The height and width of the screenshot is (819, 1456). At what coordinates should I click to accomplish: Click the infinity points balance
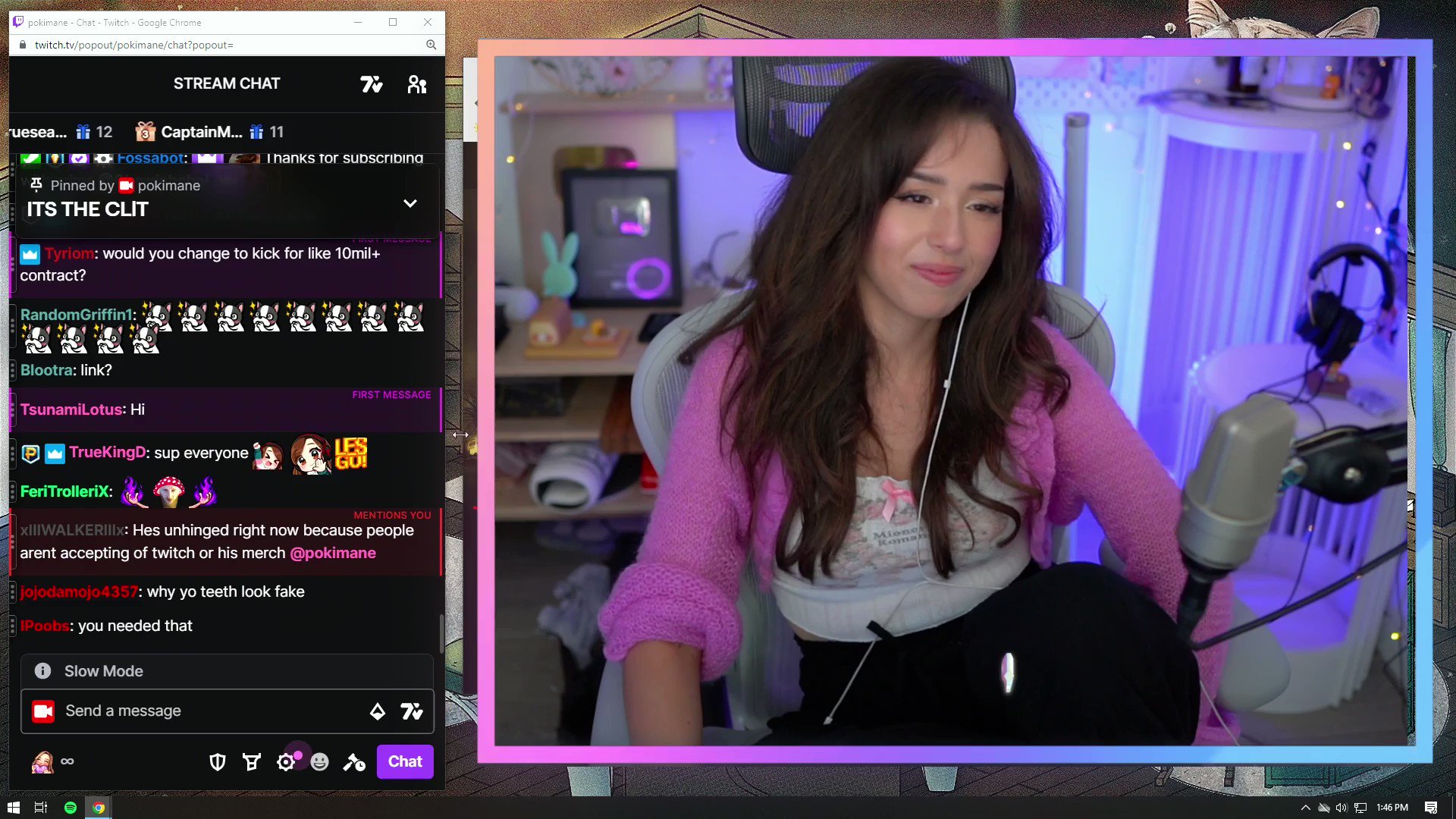[x=67, y=761]
